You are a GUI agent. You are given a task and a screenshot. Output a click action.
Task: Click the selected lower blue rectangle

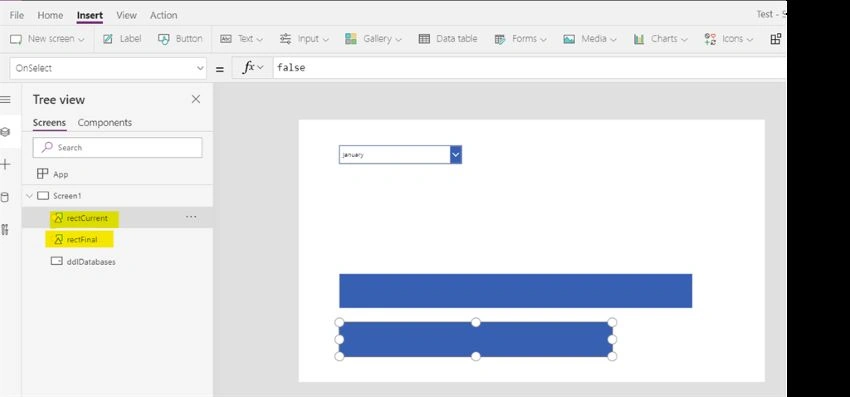click(x=475, y=340)
